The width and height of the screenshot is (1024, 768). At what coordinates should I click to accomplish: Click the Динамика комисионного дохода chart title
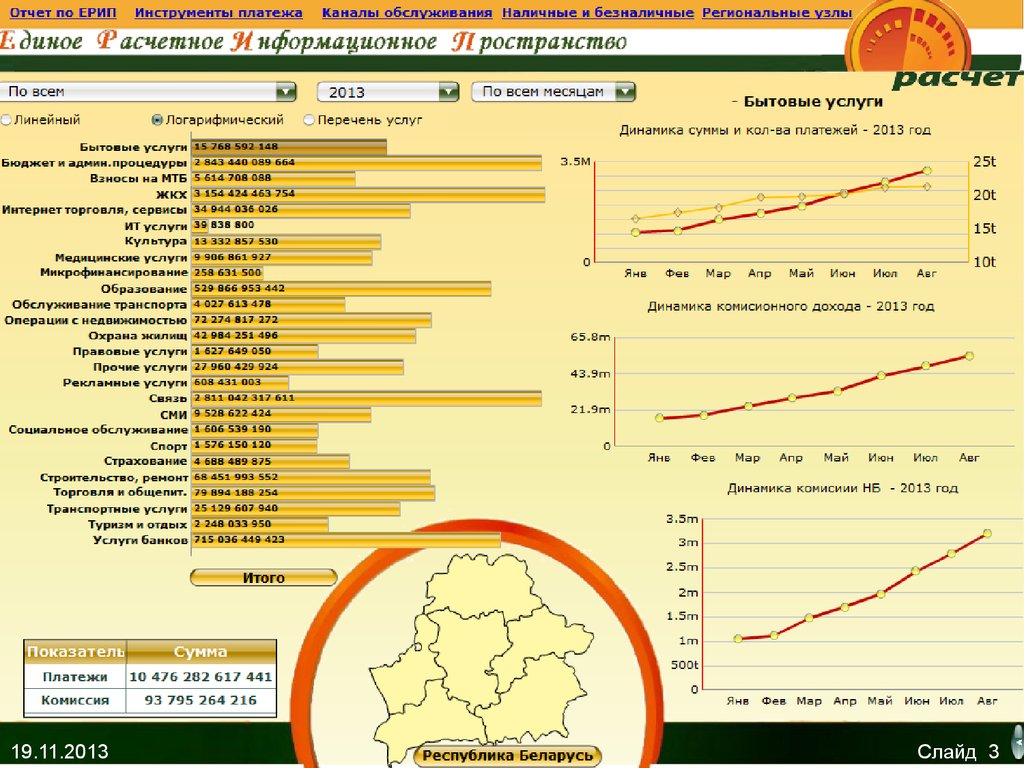click(x=791, y=306)
